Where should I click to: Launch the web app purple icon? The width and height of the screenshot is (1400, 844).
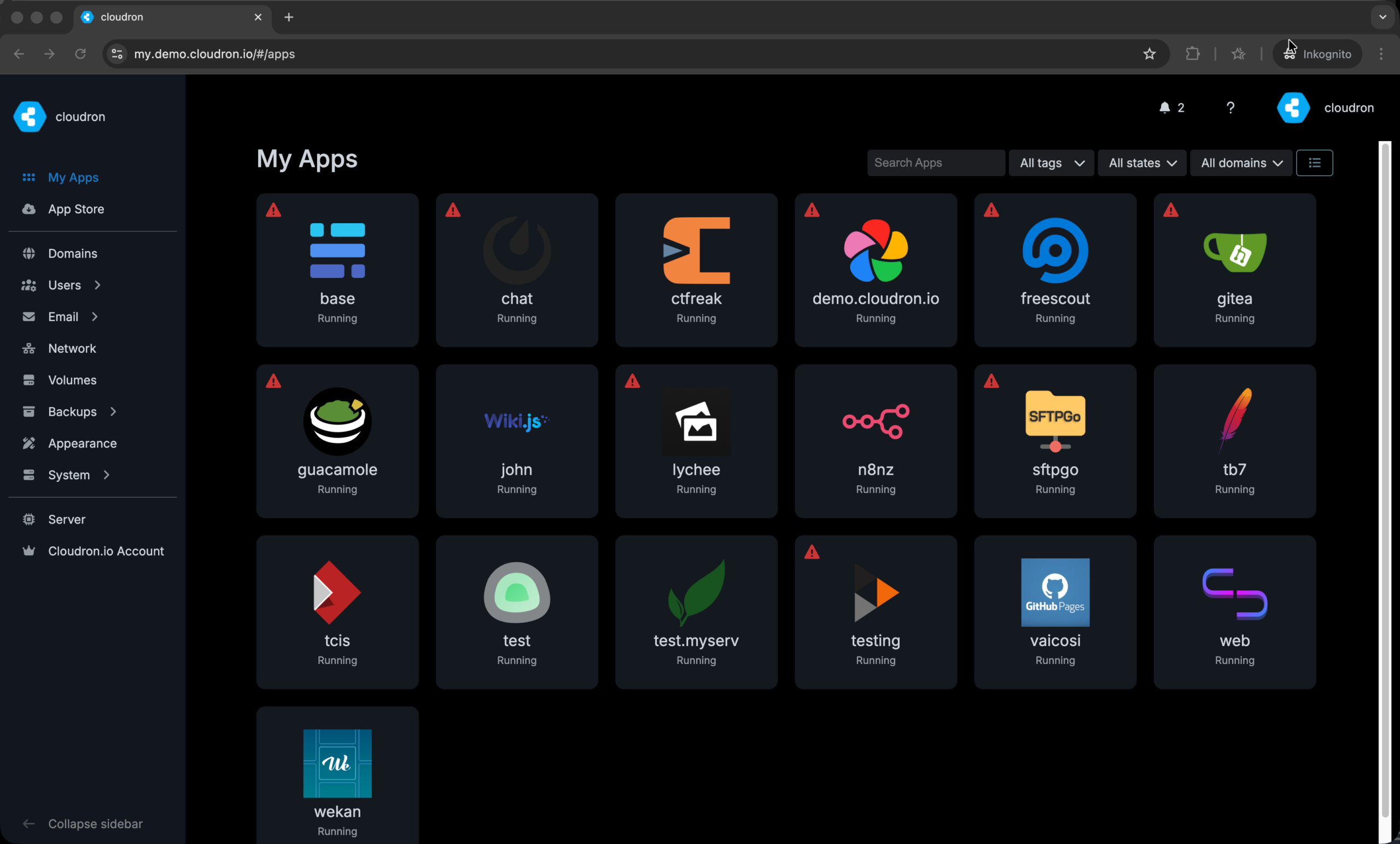(1234, 593)
